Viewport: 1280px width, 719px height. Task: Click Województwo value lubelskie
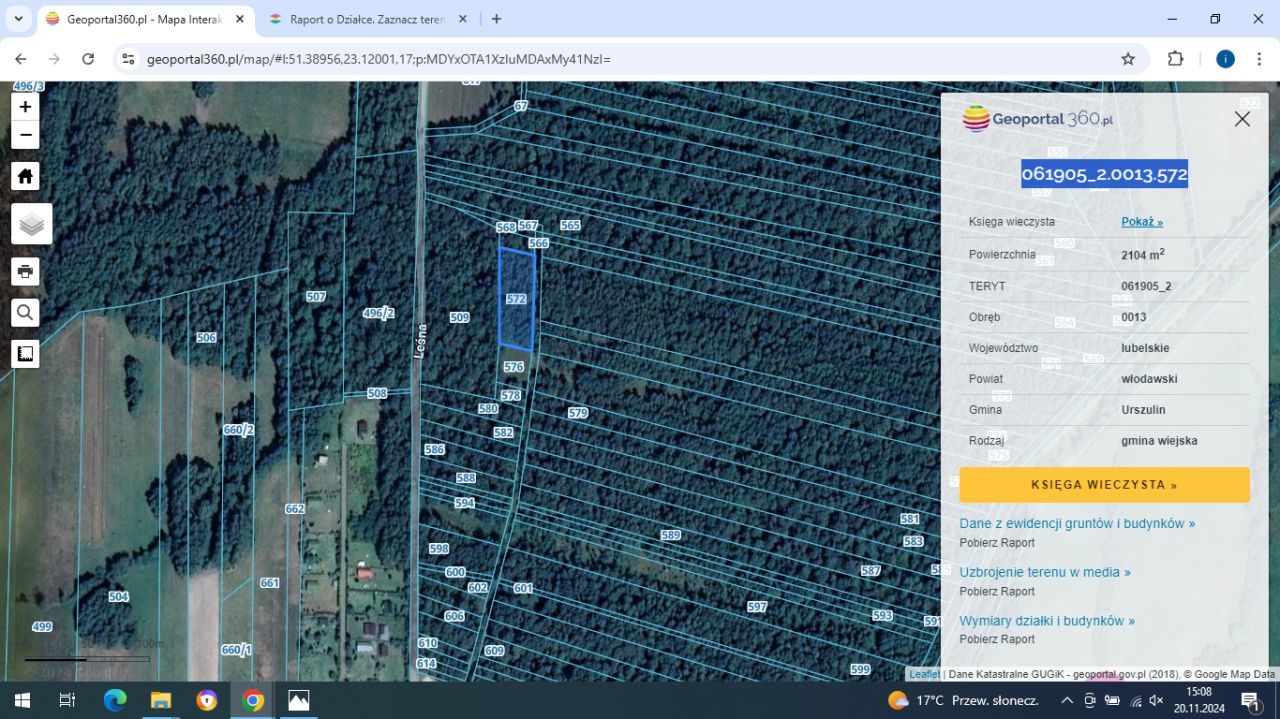pos(1145,348)
